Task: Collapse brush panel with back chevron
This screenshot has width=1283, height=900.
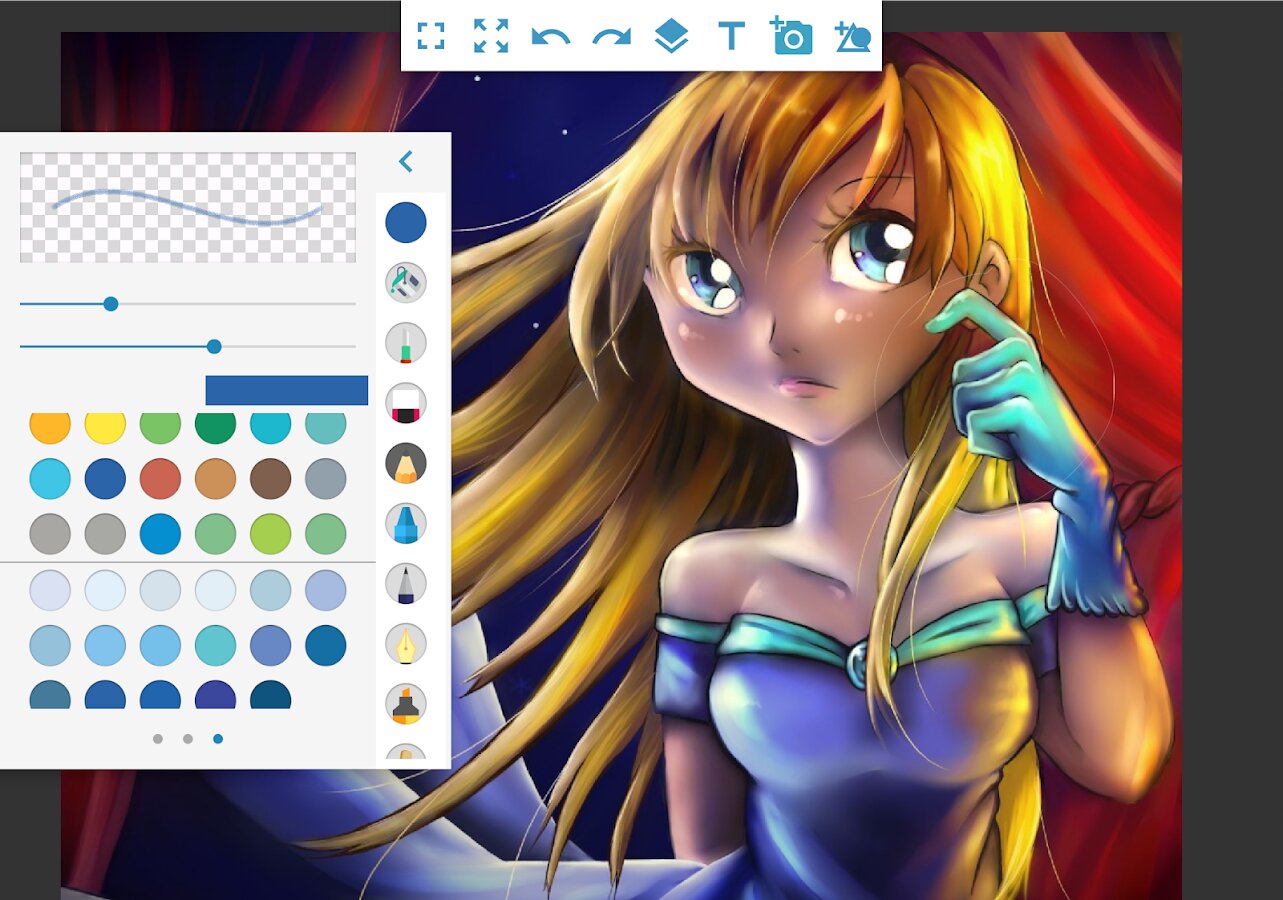Action: [x=405, y=161]
